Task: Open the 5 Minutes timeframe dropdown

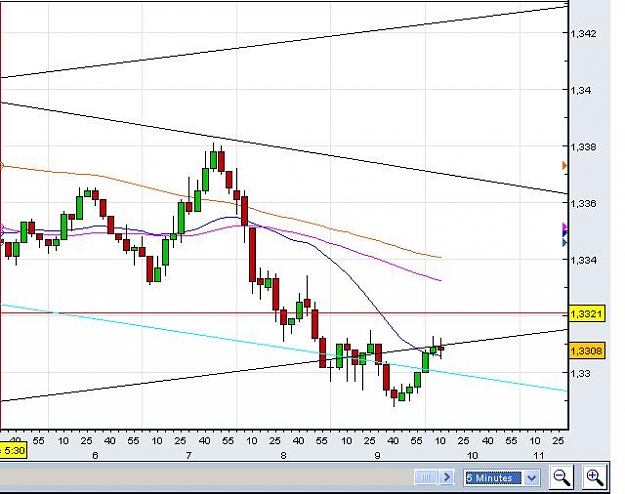Action: click(531, 477)
